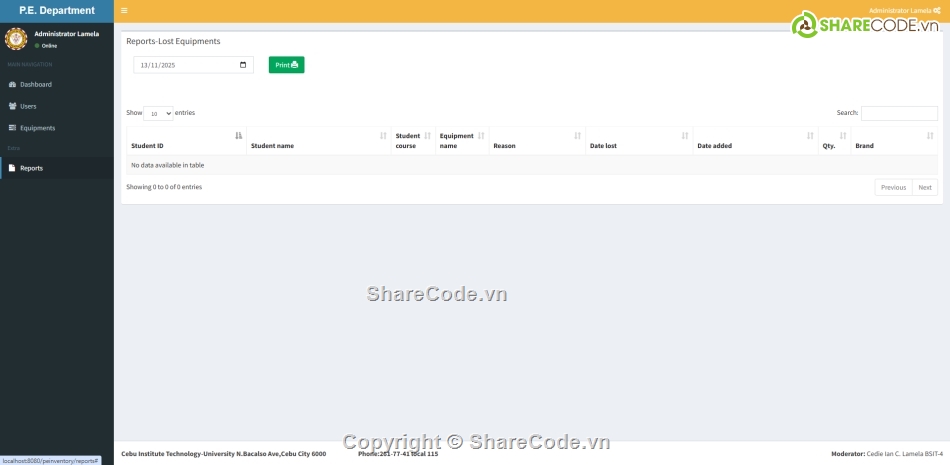
Task: Sort table by Reason column
Action: pyautogui.click(x=536, y=145)
